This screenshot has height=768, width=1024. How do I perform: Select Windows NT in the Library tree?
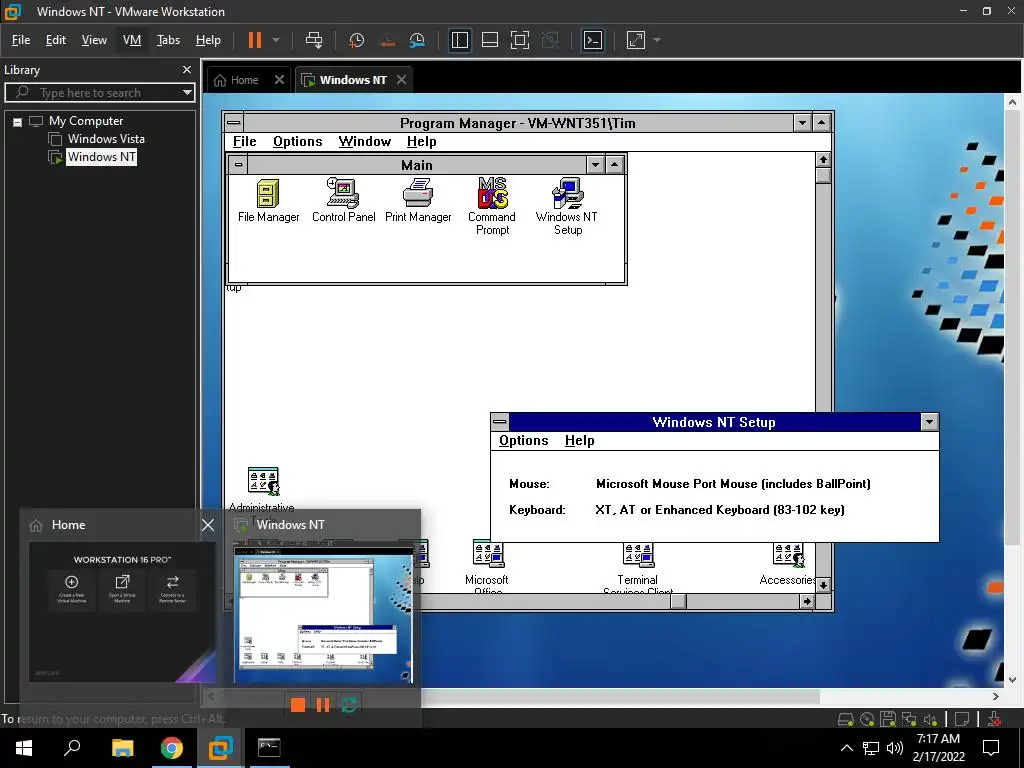point(101,157)
